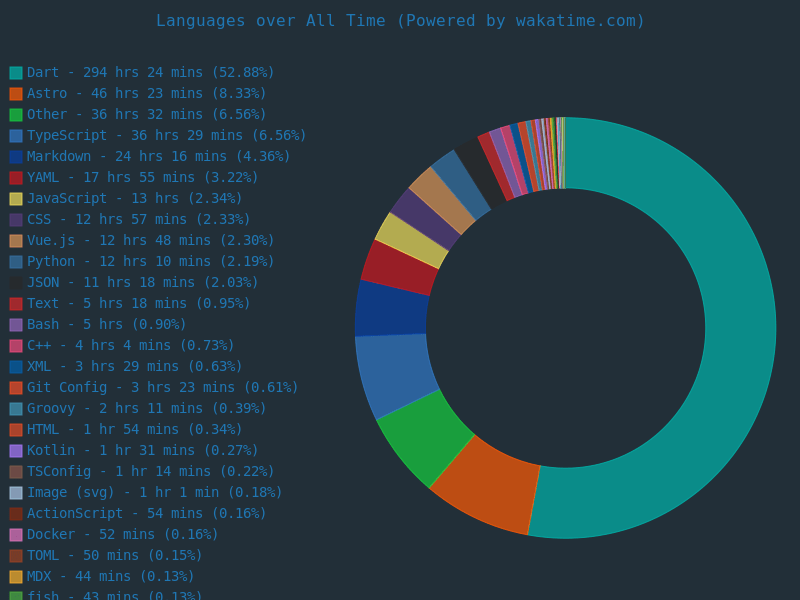This screenshot has width=800, height=600.
Task: Select the TypeScript legend color swatch
Action: [x=16, y=136]
